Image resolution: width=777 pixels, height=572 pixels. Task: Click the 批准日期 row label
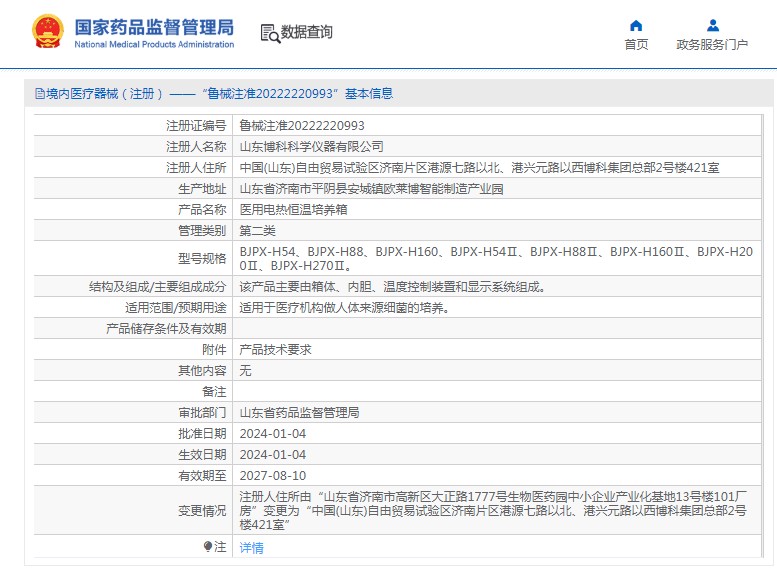[x=202, y=434]
